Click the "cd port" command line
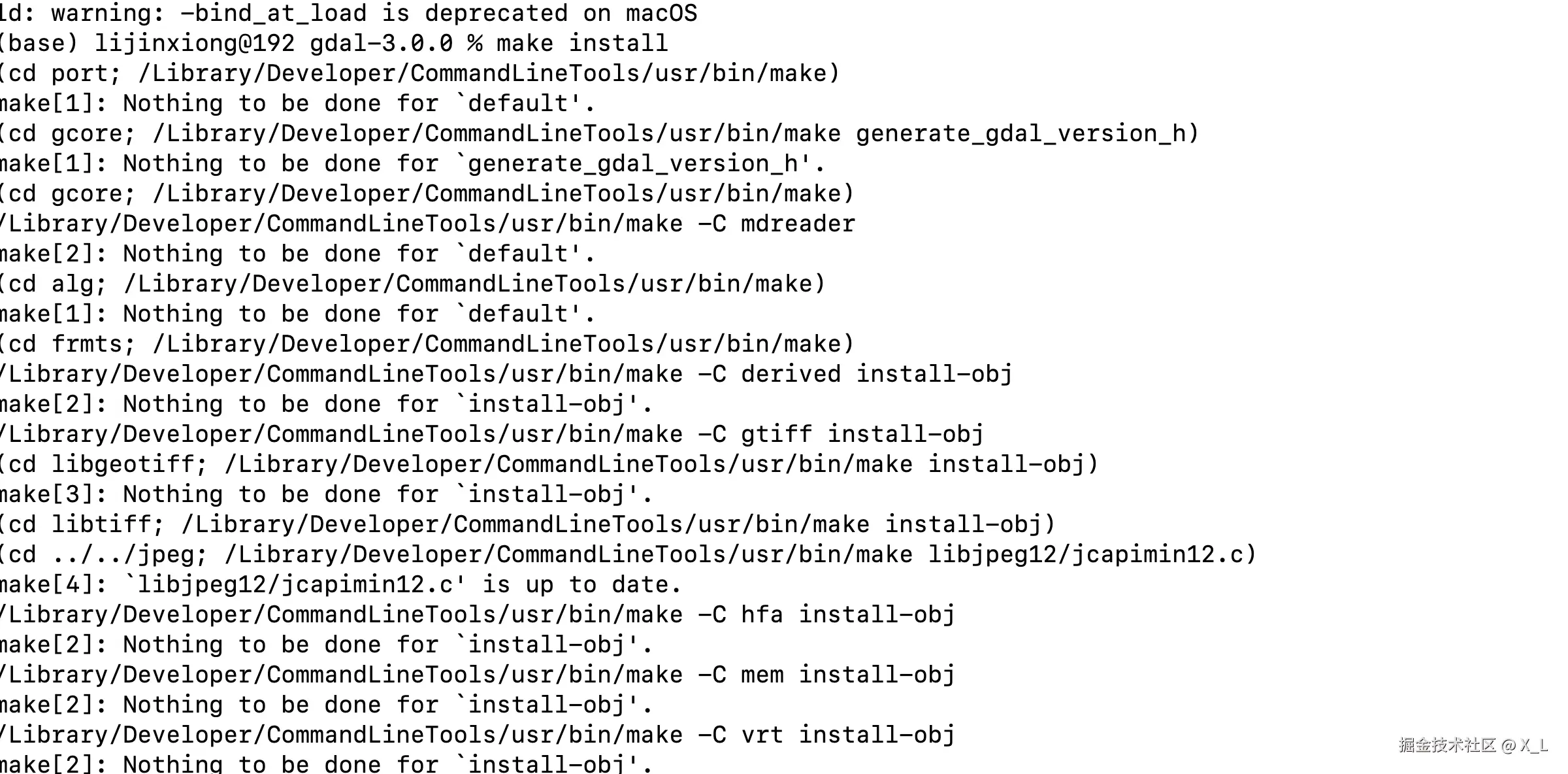 (418, 73)
